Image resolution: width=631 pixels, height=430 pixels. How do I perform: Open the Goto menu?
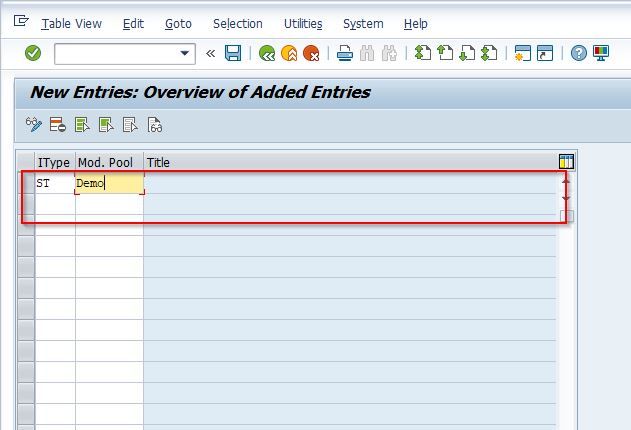[178, 24]
